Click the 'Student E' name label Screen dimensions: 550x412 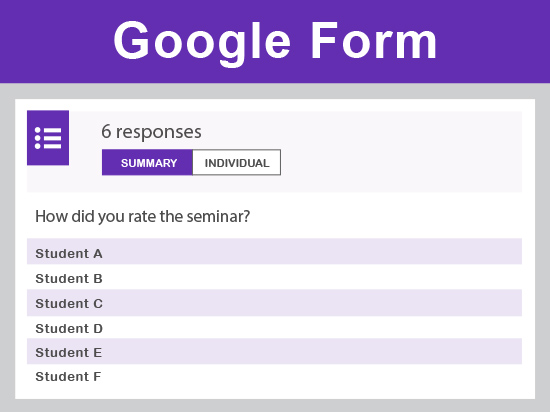pyautogui.click(x=69, y=352)
